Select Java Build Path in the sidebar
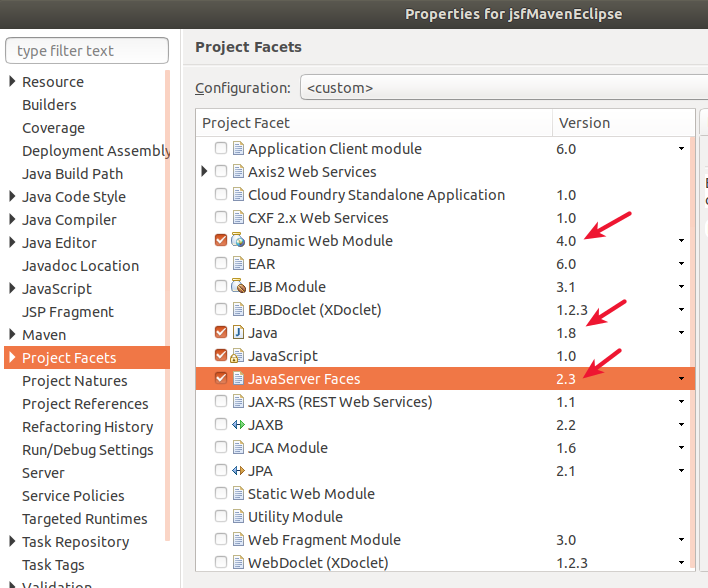 pos(72,174)
